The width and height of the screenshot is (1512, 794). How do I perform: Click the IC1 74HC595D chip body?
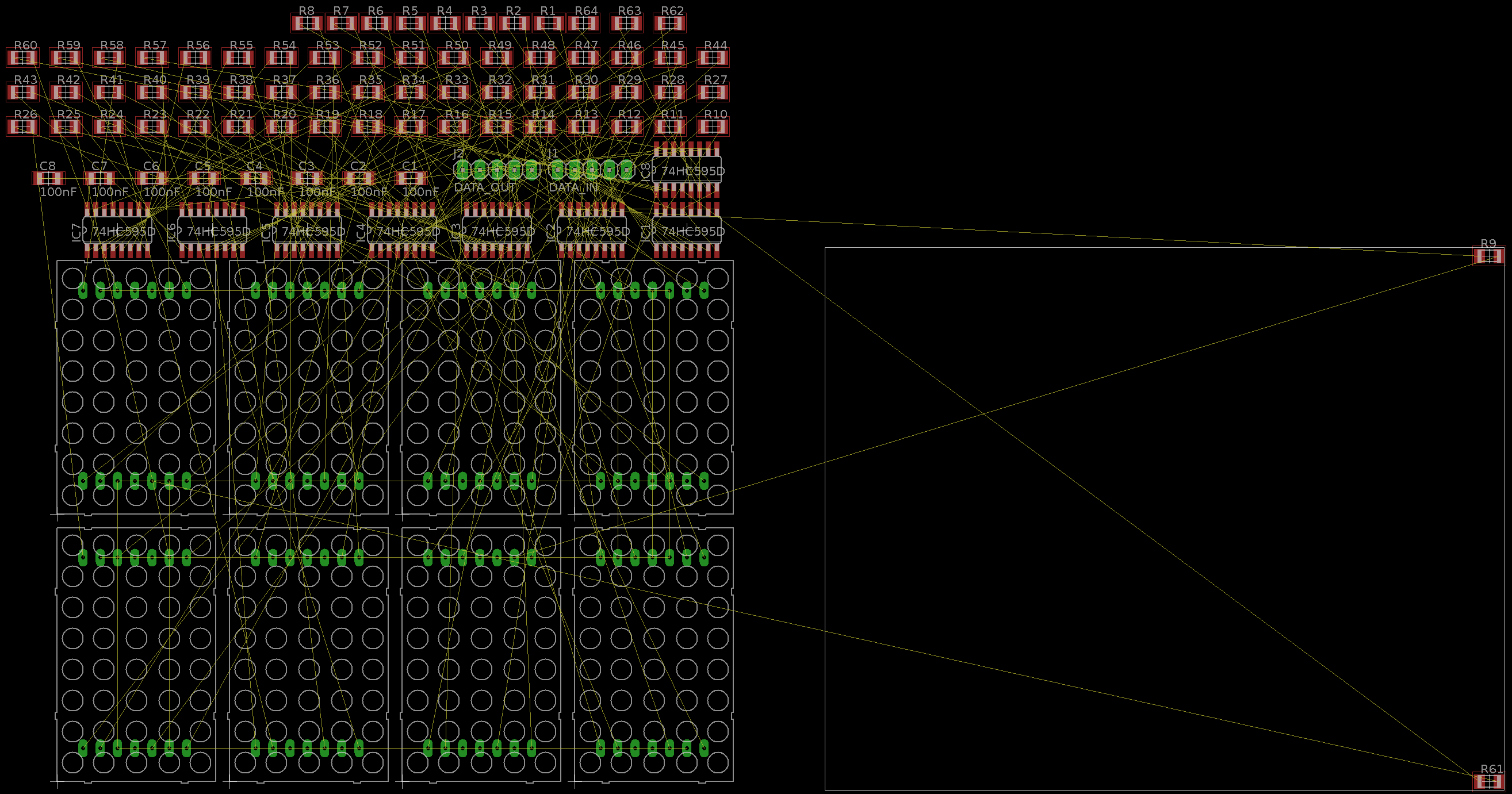coord(687,231)
